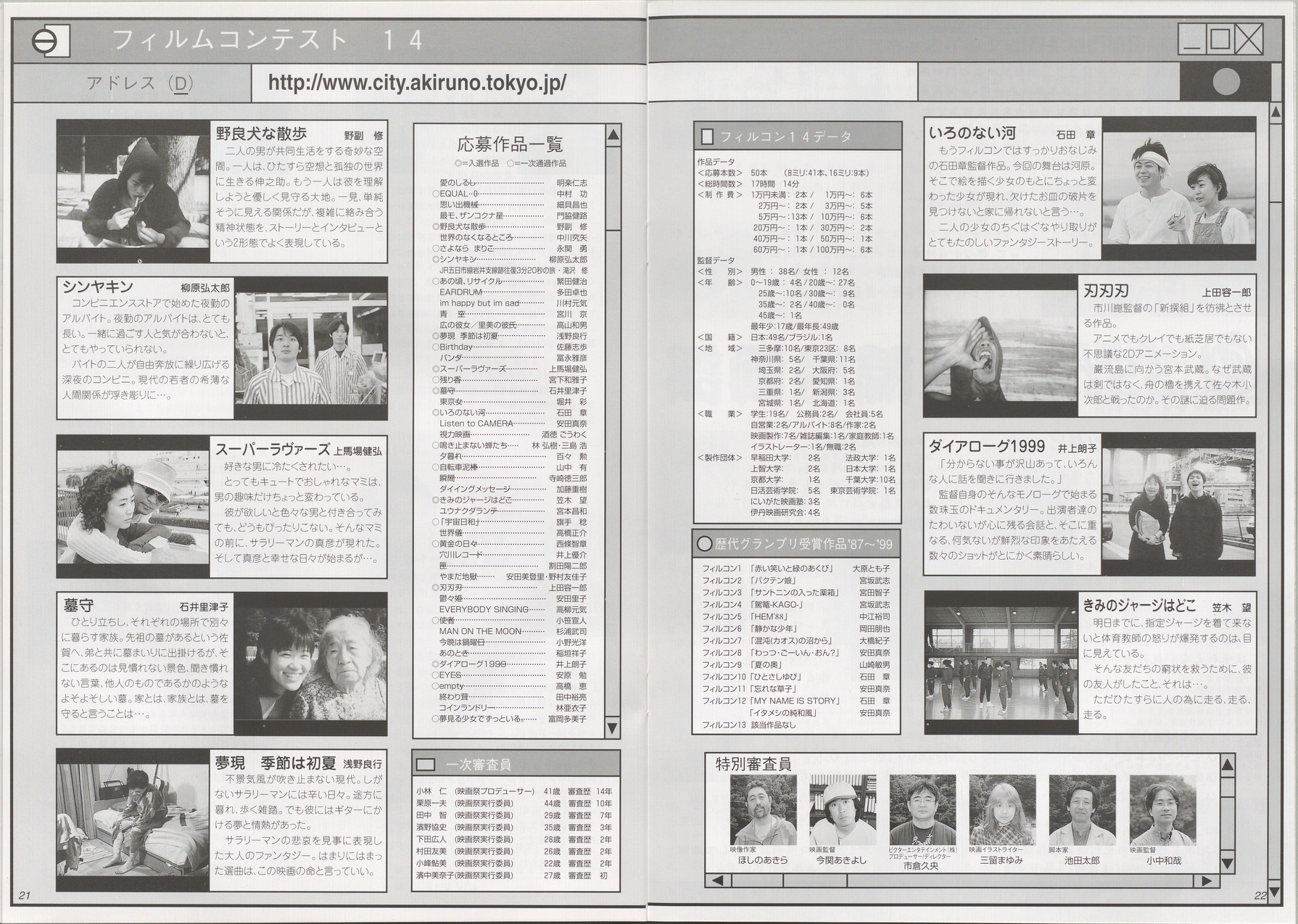Maximize the window with the square button
The width and height of the screenshot is (1298, 924).
click(1220, 38)
